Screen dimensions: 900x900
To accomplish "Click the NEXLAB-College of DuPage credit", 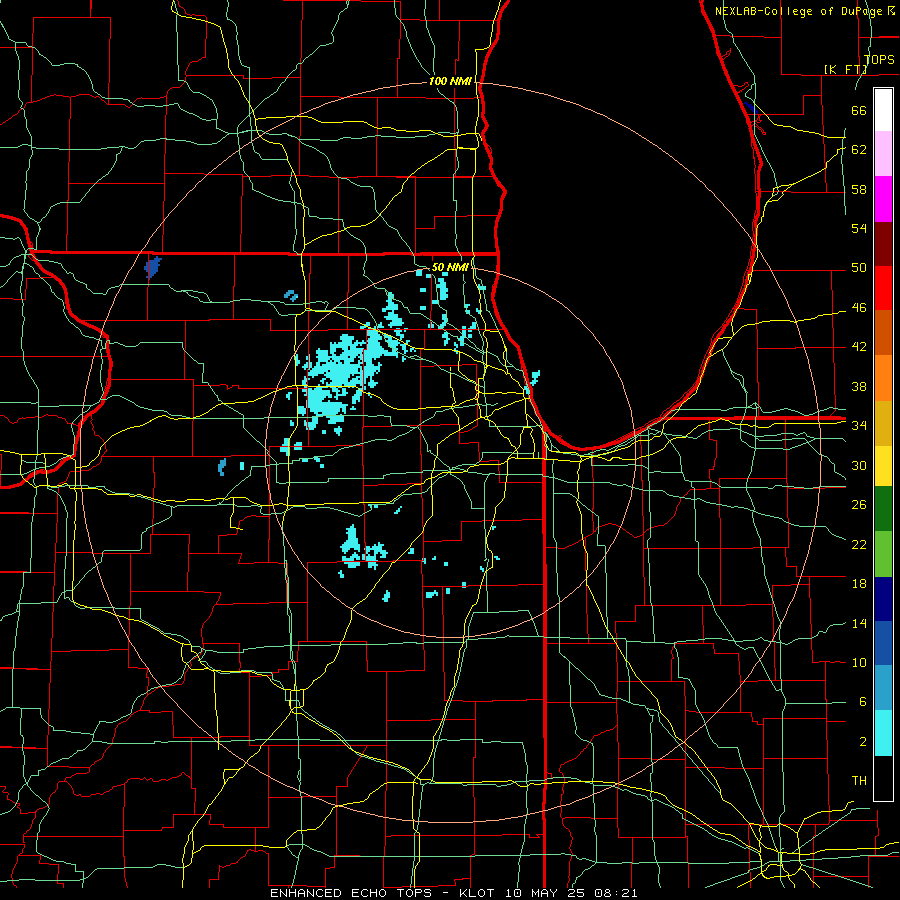I will [x=805, y=11].
